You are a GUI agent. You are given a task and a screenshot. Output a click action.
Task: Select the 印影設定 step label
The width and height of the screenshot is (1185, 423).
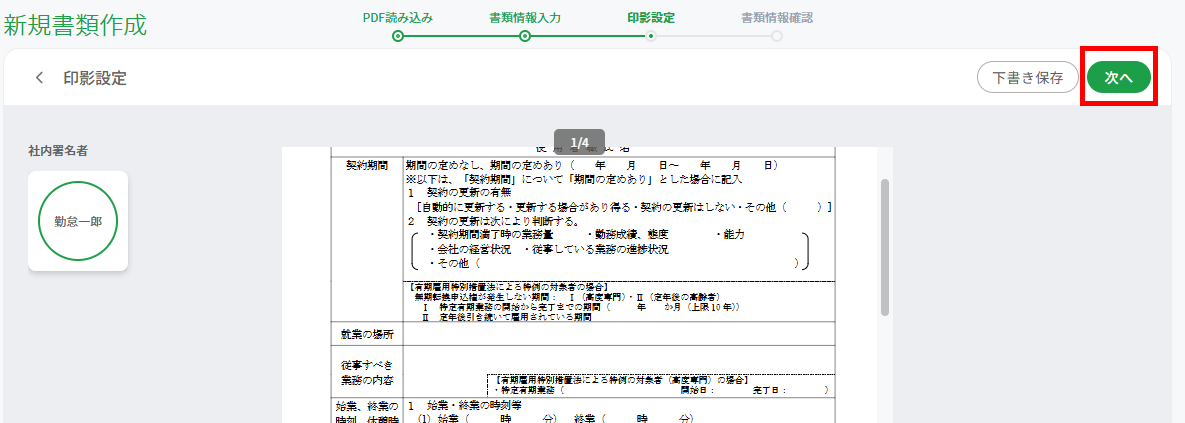point(651,17)
